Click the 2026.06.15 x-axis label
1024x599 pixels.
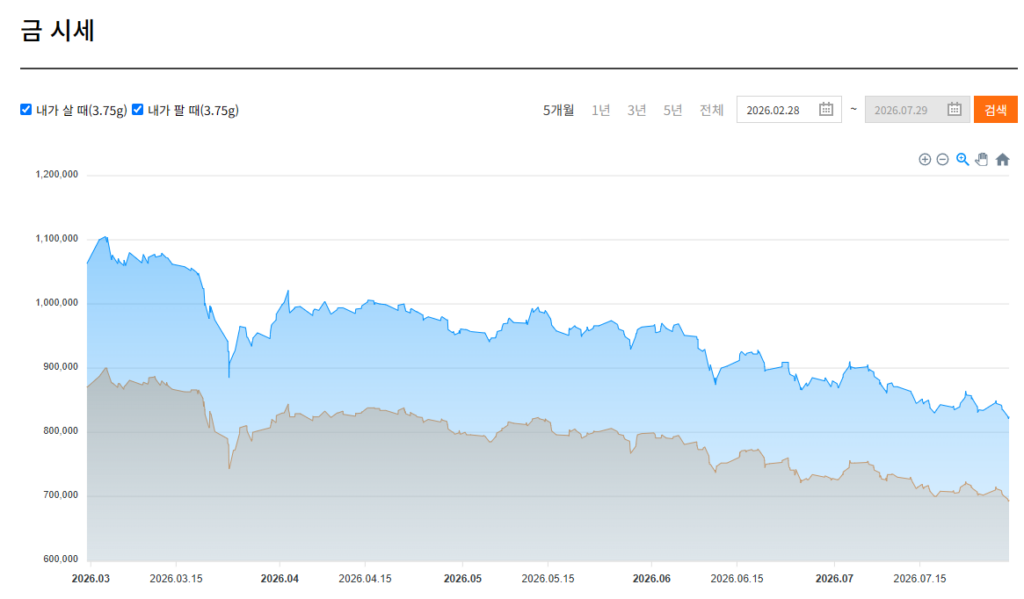pos(737,579)
